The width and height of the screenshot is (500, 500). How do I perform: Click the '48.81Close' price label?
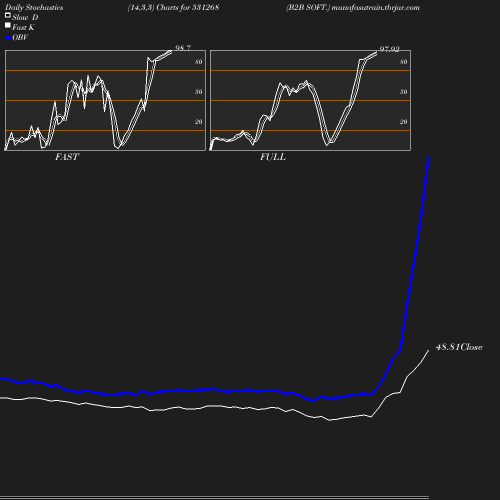(x=459, y=347)
